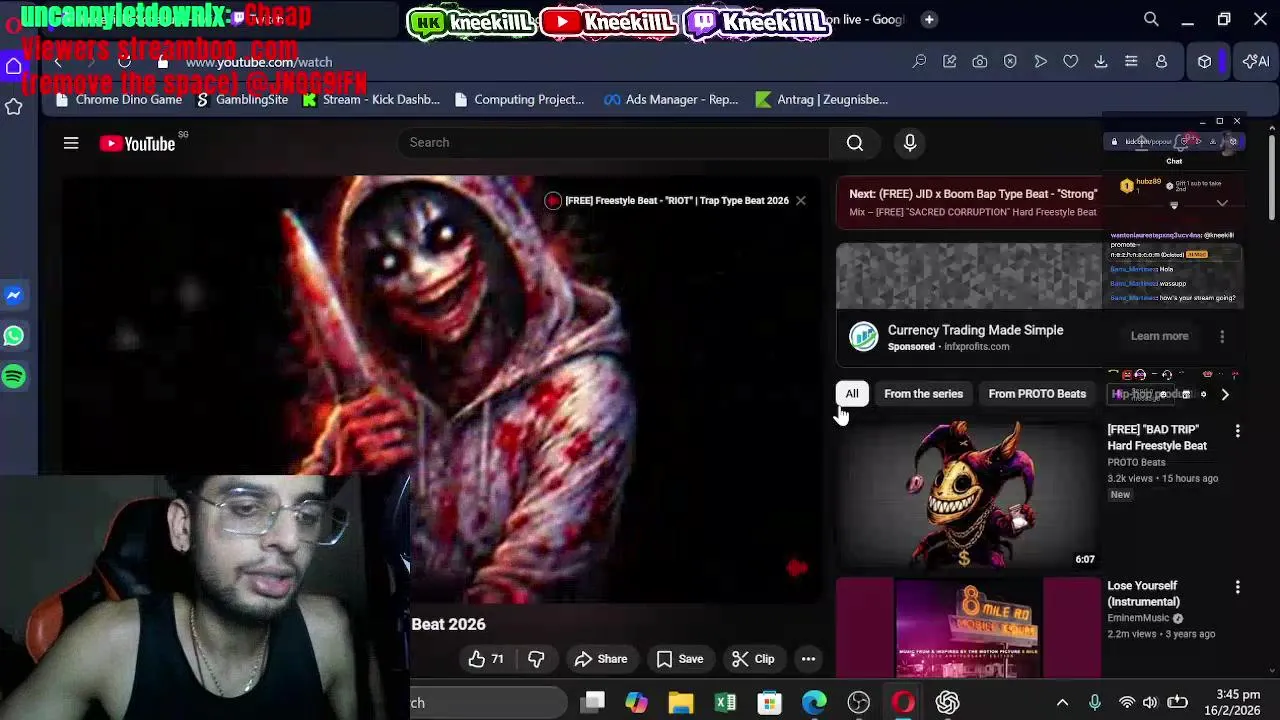
Task: Open the YouTube guide hamburger menu
Action: click(71, 143)
